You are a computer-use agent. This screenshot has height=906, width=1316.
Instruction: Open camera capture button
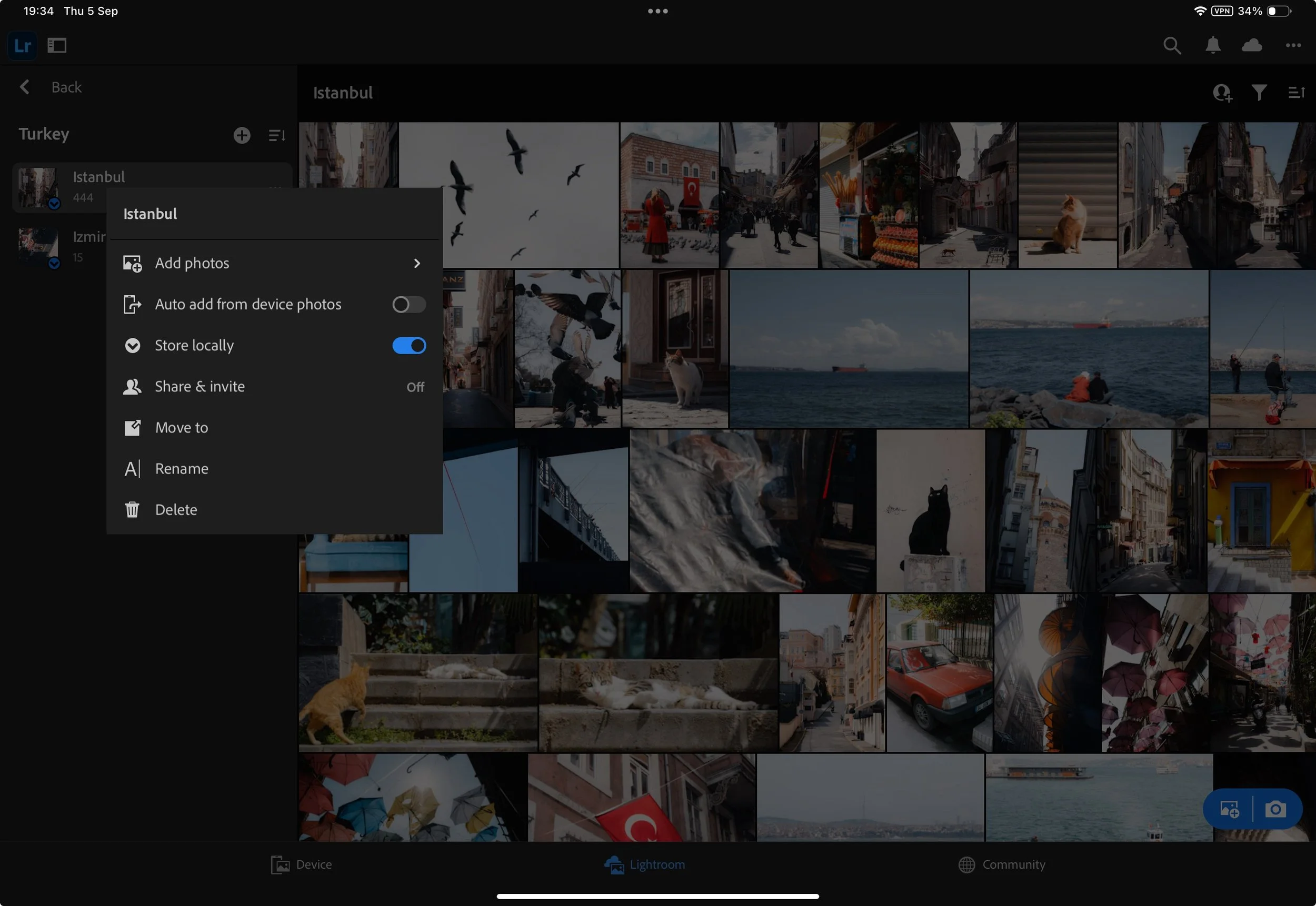coord(1275,809)
